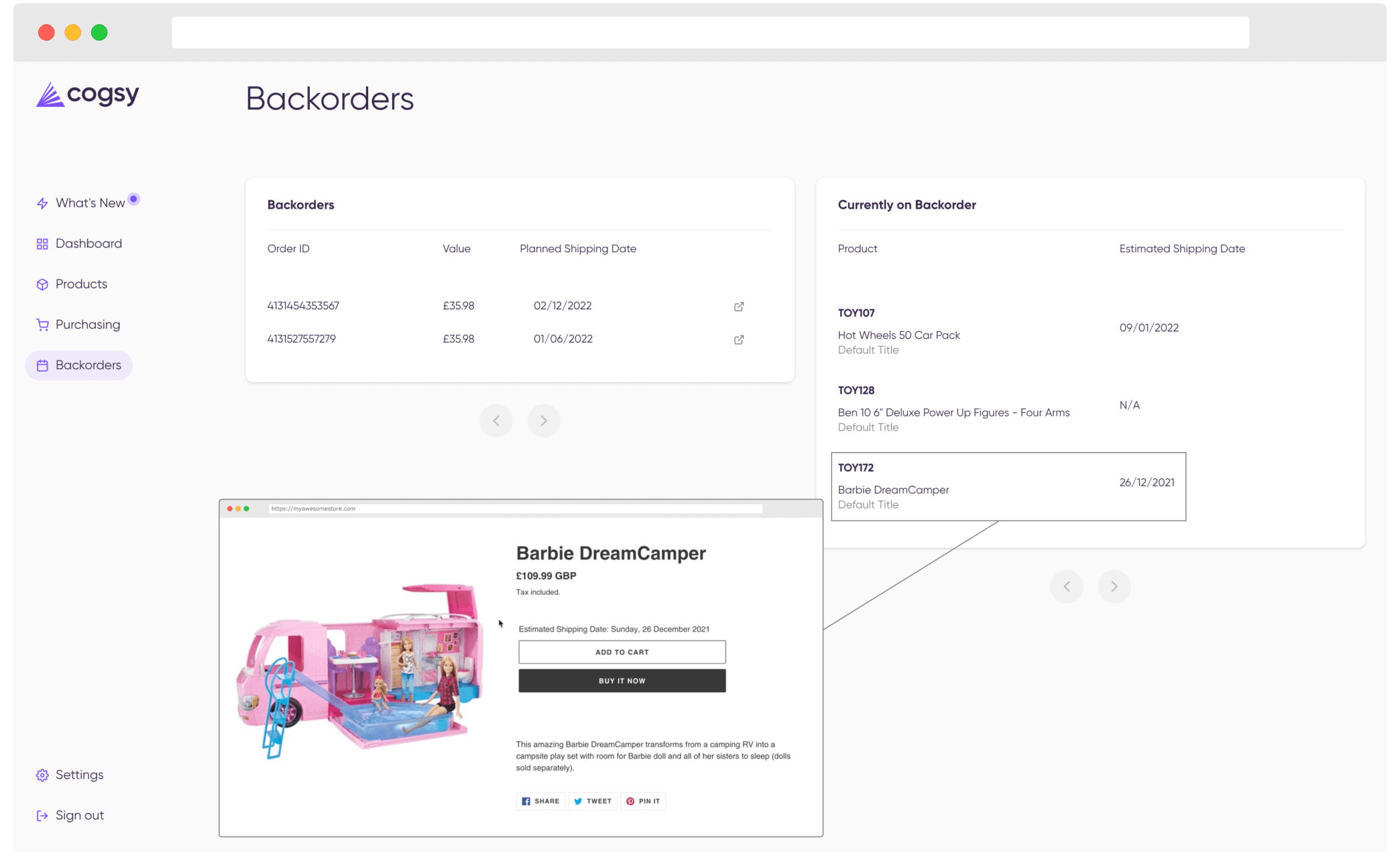Click the Pin It button
Viewport: 1400px width, 856px height.
click(x=643, y=801)
